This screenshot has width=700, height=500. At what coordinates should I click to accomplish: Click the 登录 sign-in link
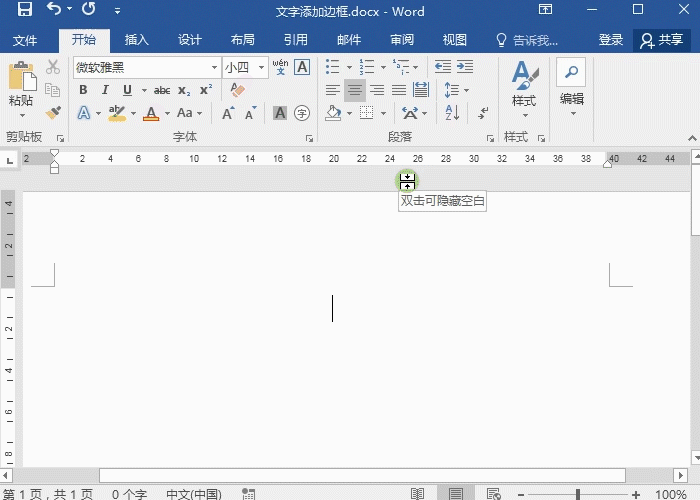(610, 40)
